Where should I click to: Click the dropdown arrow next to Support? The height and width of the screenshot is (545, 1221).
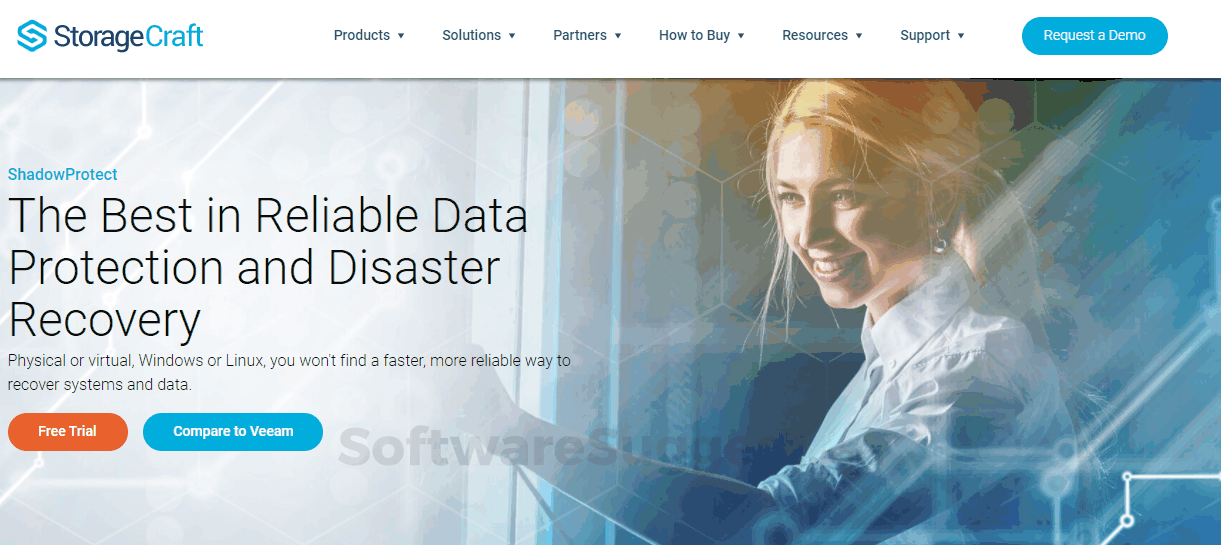click(x=961, y=36)
